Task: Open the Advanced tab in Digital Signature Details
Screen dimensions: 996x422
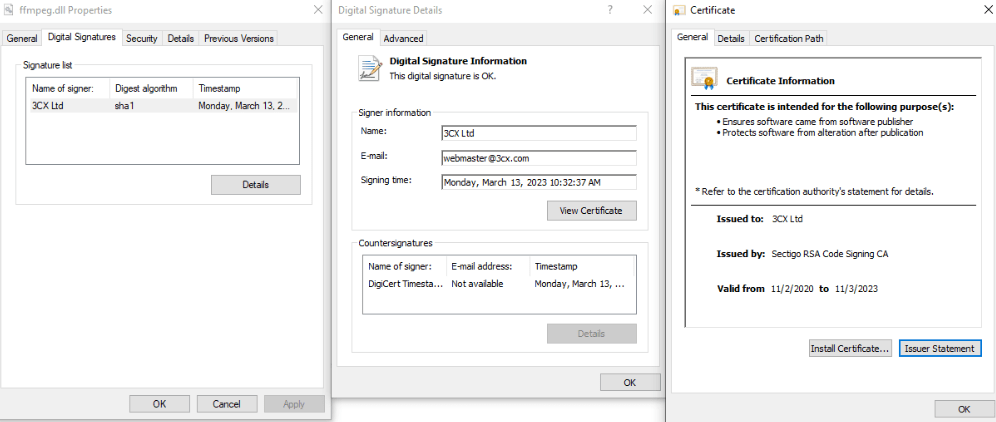Action: 403,38
